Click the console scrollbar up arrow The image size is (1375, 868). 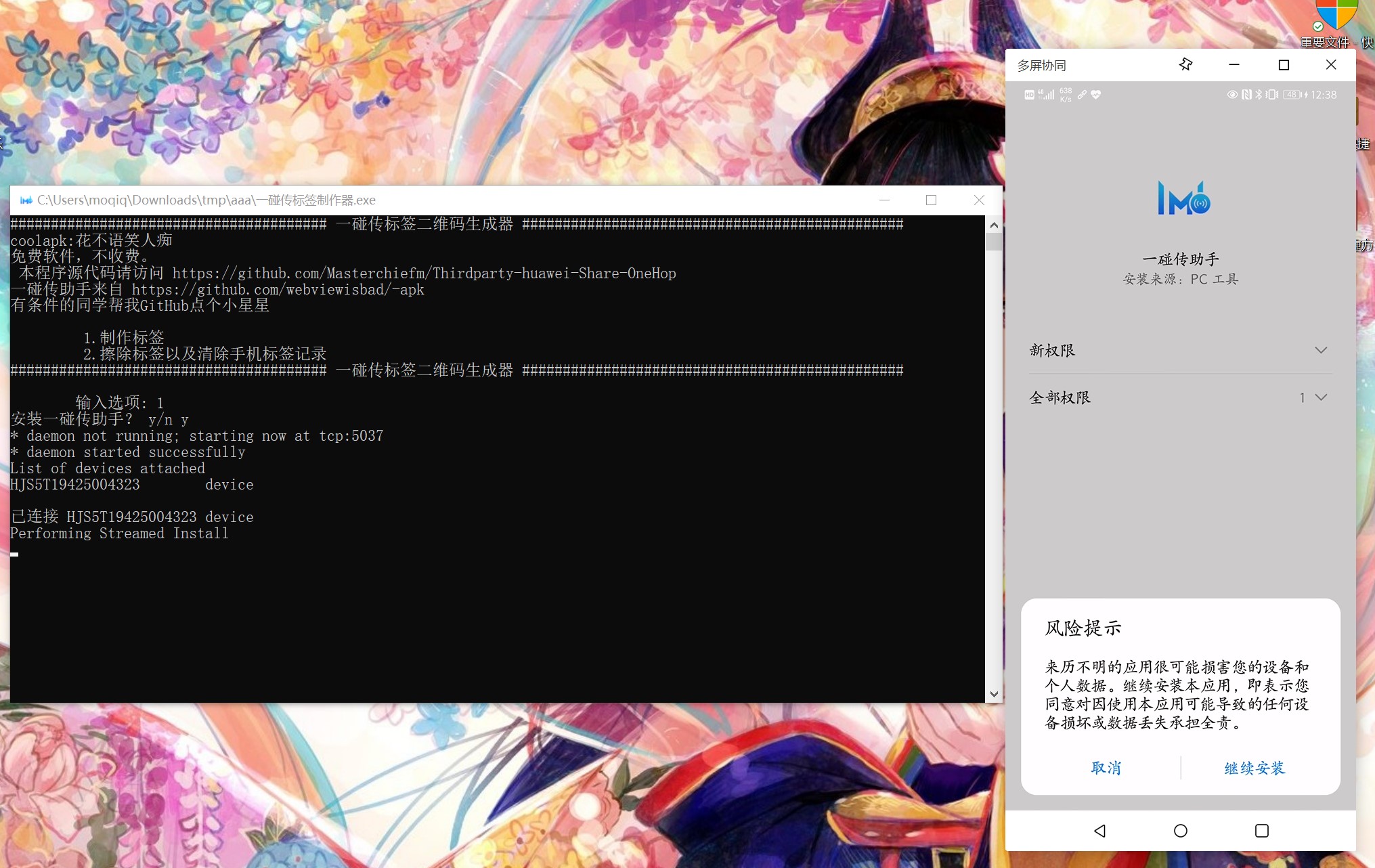tap(994, 225)
